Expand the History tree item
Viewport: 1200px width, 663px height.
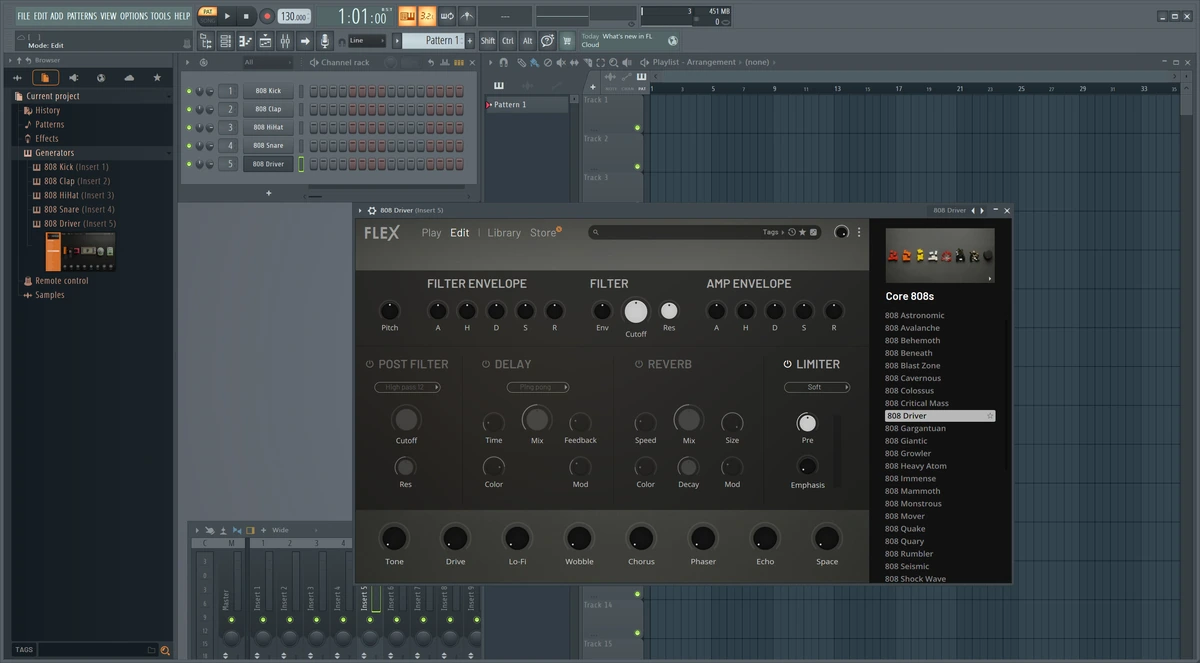click(x=47, y=110)
